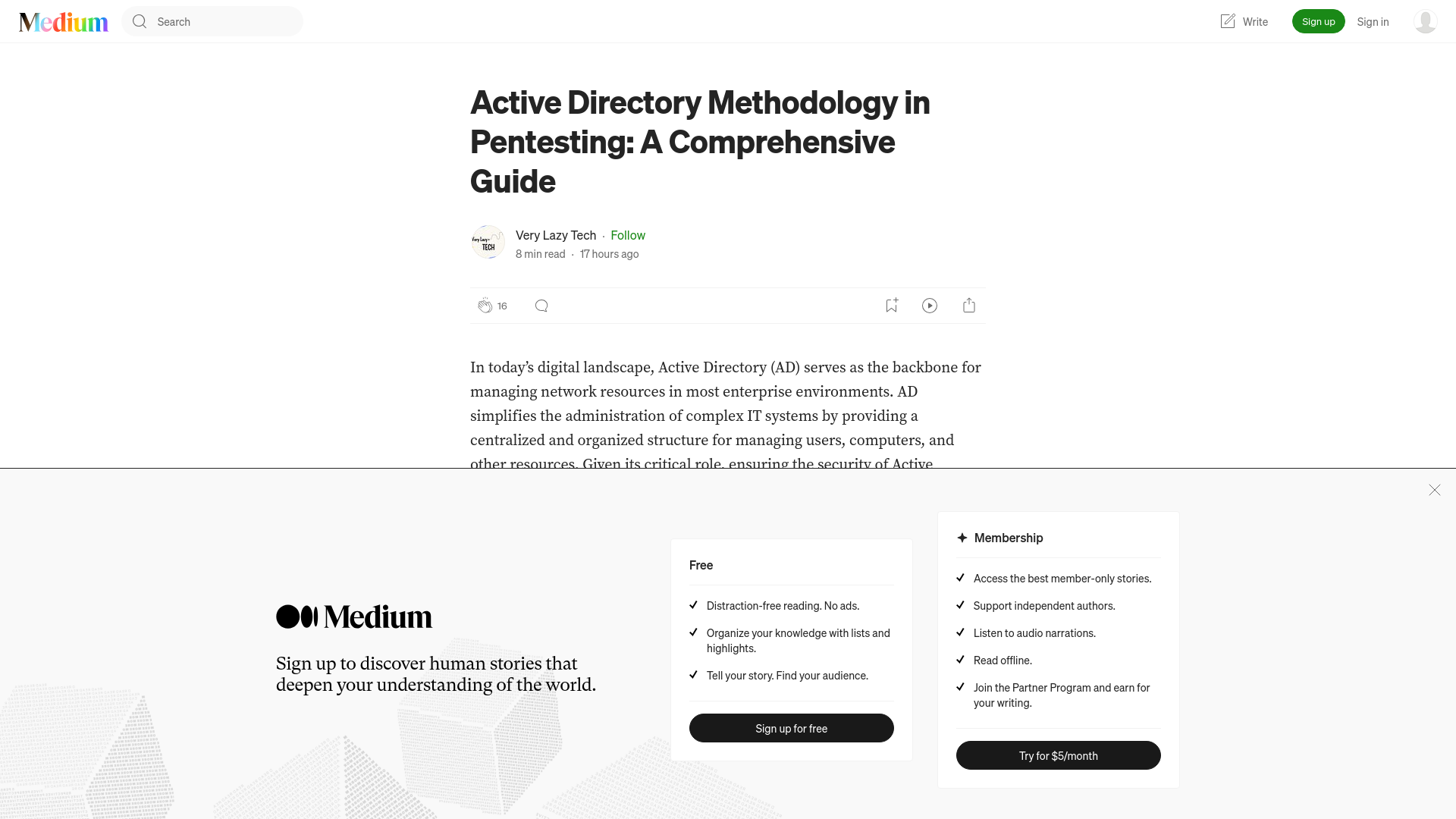This screenshot has width=1456, height=819.
Task: Click the share article icon
Action: [x=969, y=305]
